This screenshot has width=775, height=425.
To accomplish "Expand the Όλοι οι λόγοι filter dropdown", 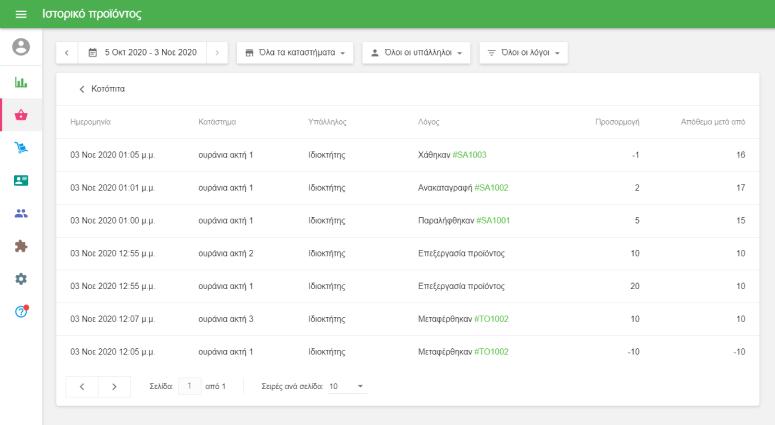I will [523, 52].
